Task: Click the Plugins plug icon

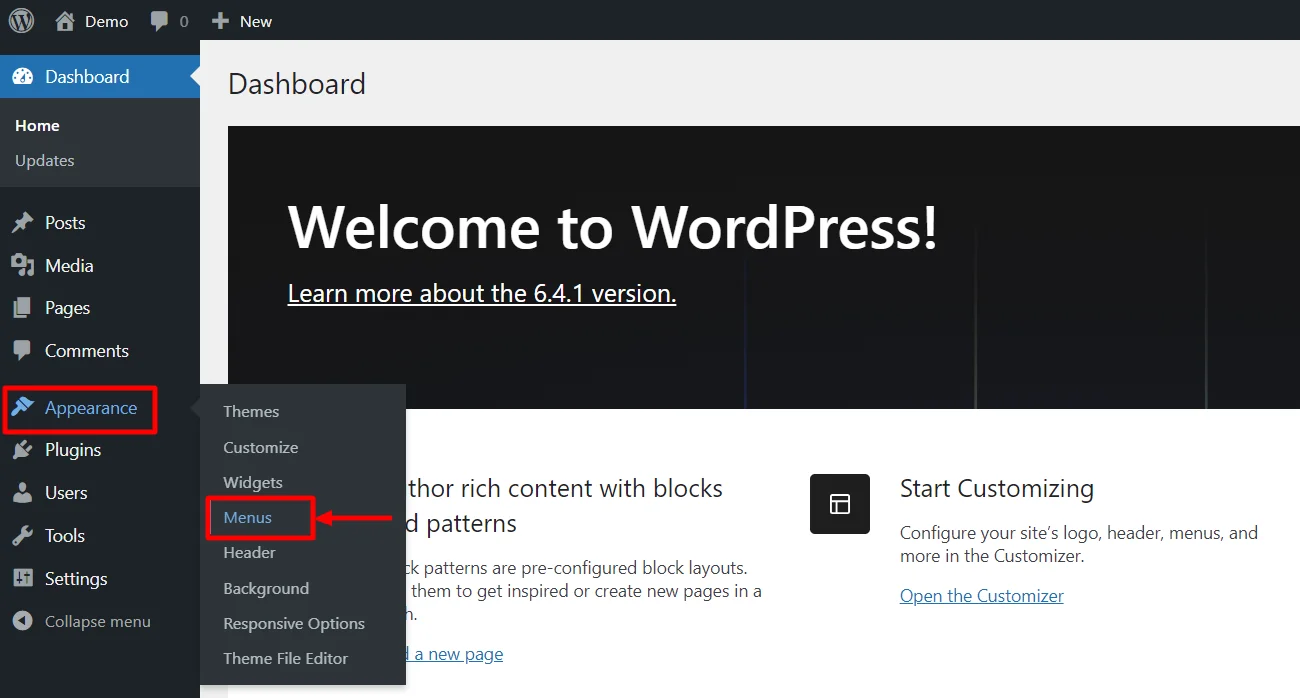Action: [22, 450]
